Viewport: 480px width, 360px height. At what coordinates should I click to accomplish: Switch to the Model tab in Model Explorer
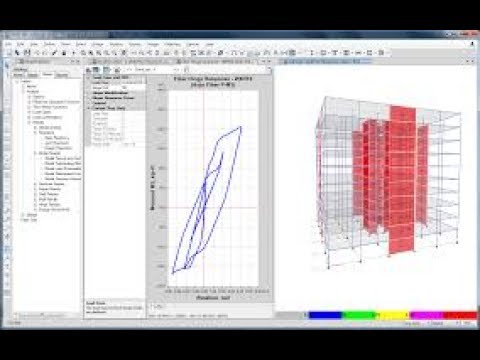tap(18, 75)
